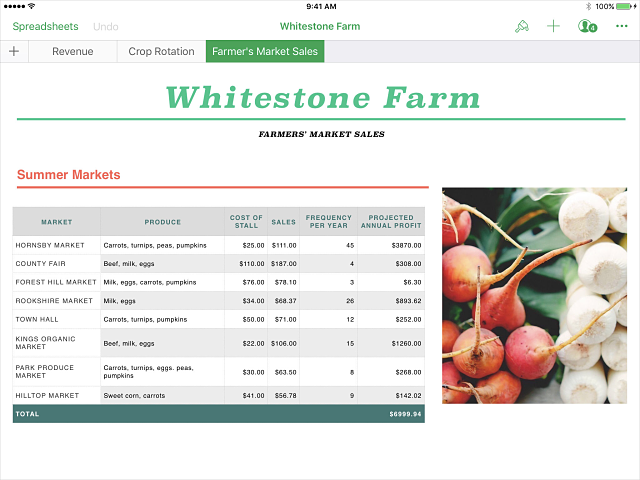Go back to Spreadsheets
The height and width of the screenshot is (480, 640).
[45, 27]
